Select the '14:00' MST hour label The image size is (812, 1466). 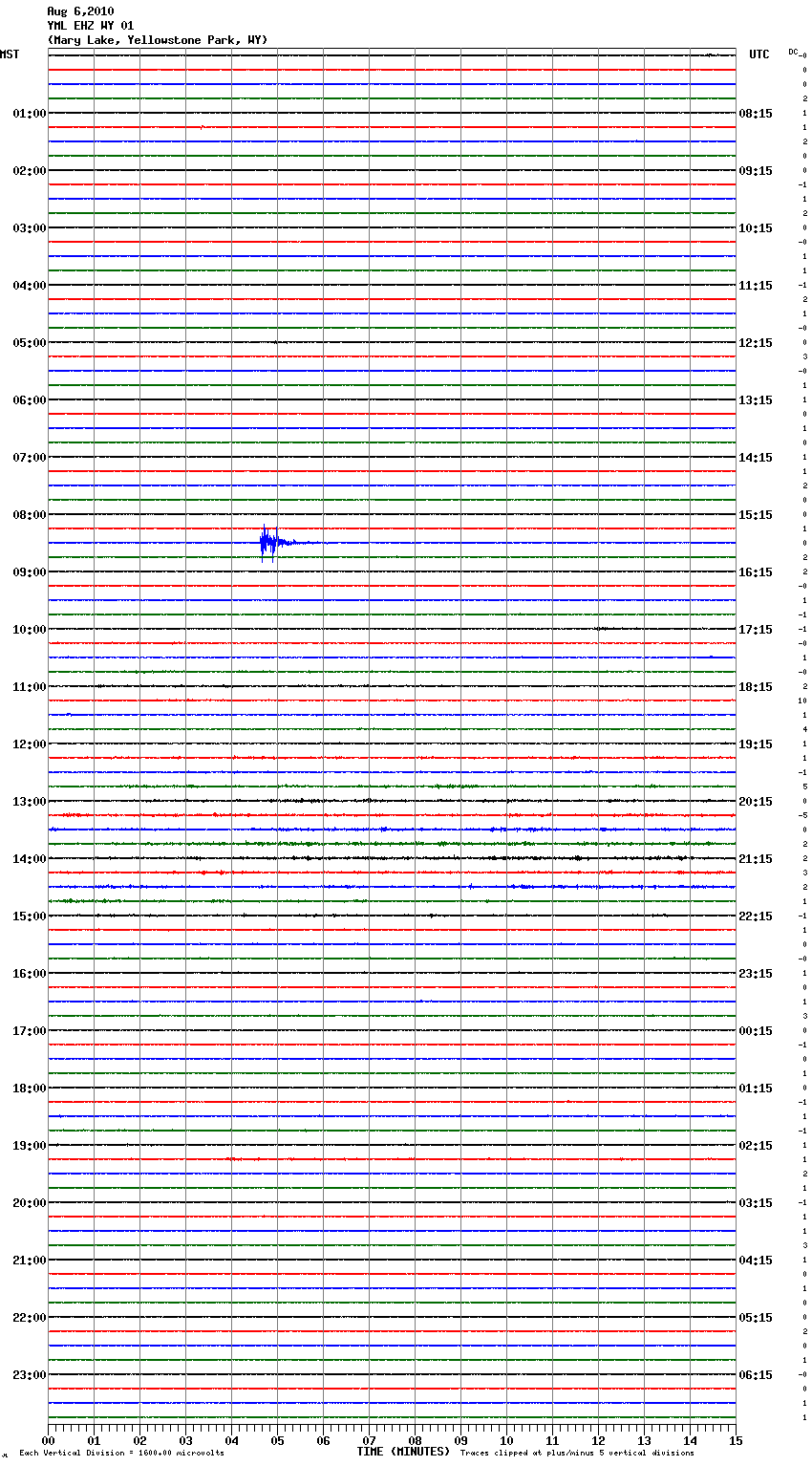point(30,859)
